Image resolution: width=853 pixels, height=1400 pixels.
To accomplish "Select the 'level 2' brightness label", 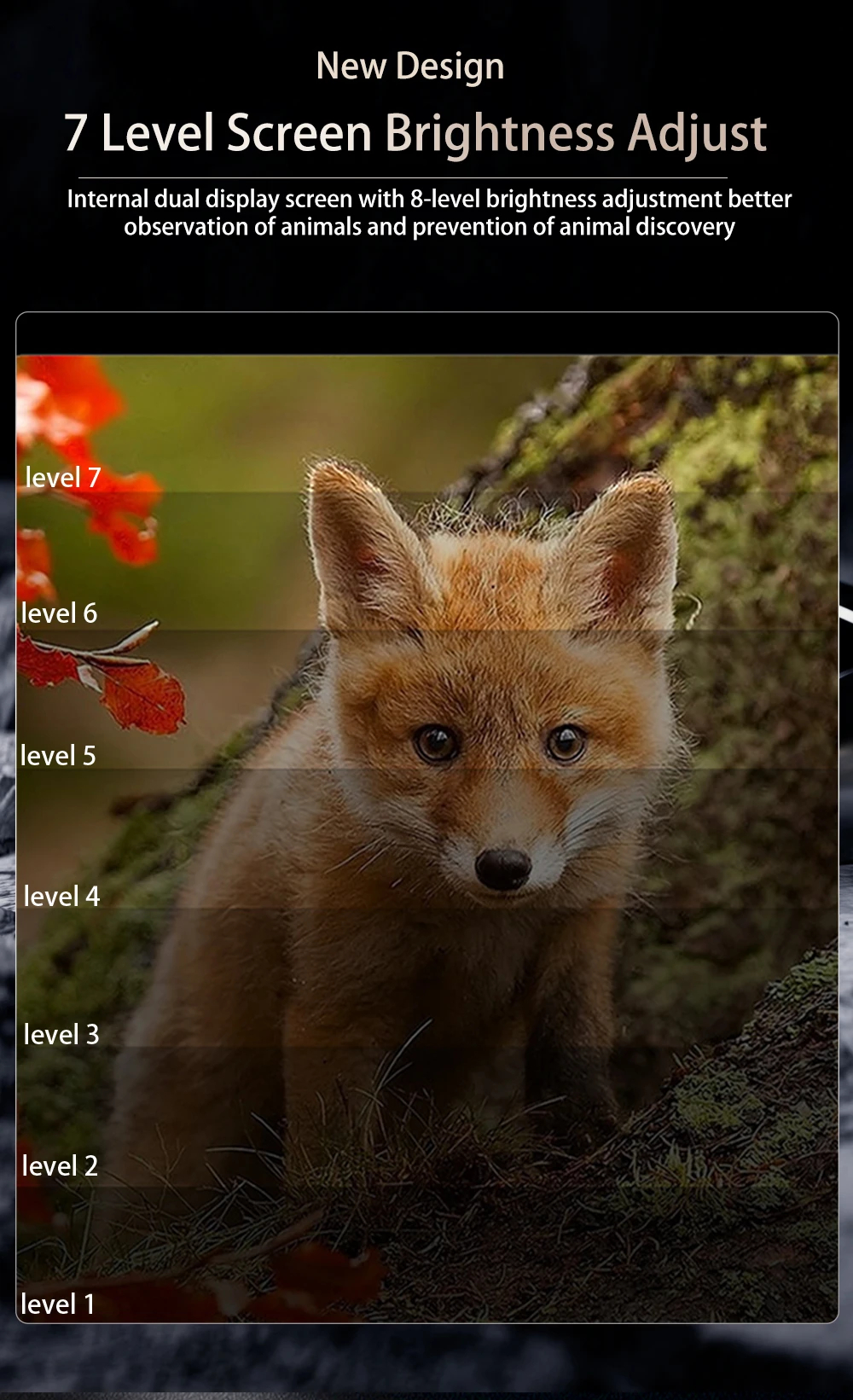I will pyautogui.click(x=60, y=1165).
